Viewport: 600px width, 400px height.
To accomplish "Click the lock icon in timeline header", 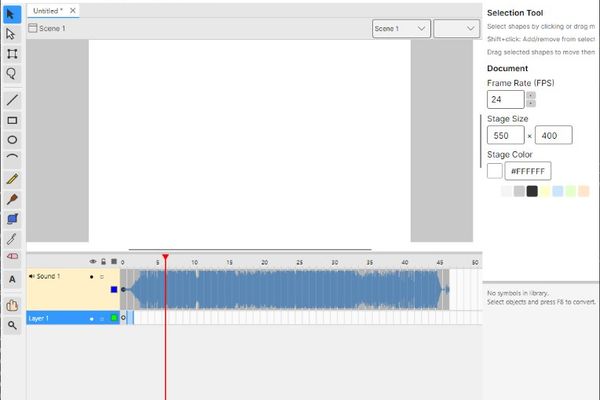I will [103, 261].
